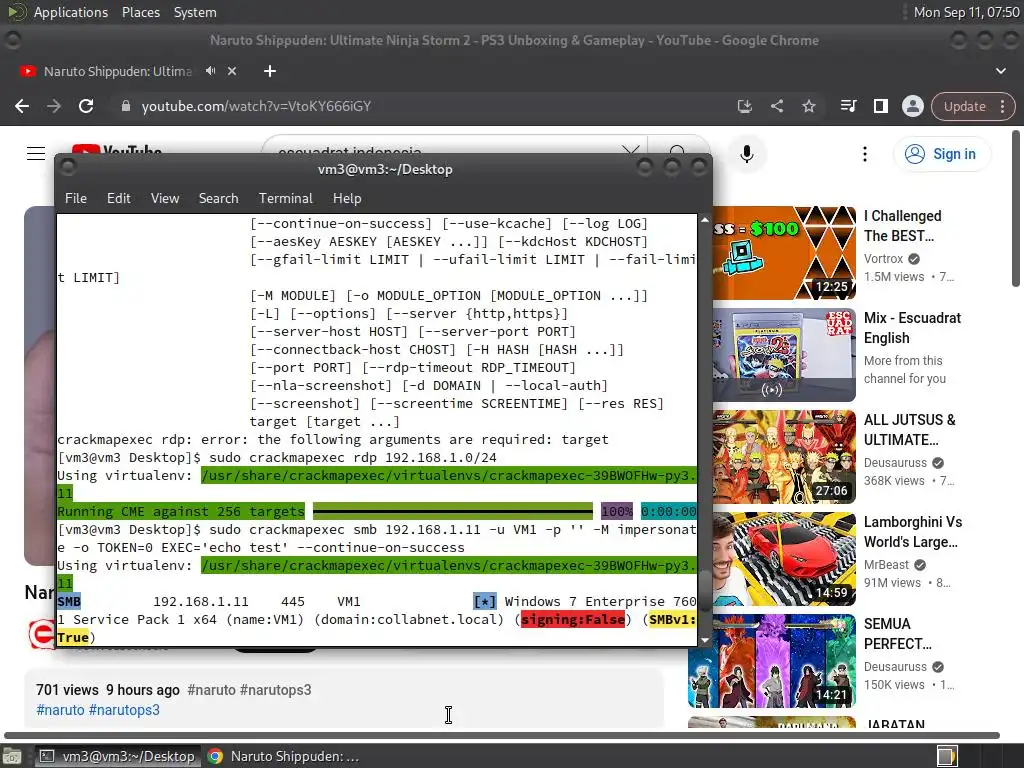Bookmark this page with the star
The image size is (1024, 768).
click(808, 106)
